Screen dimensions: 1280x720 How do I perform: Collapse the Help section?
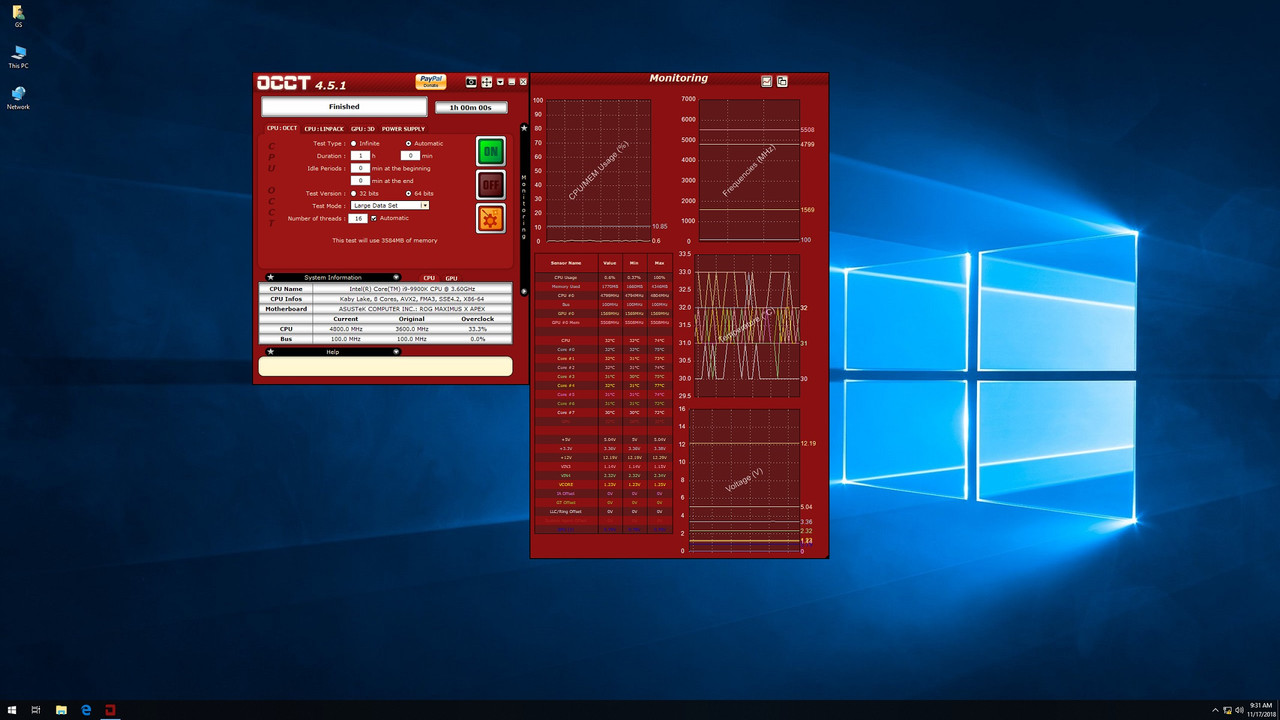[396, 352]
